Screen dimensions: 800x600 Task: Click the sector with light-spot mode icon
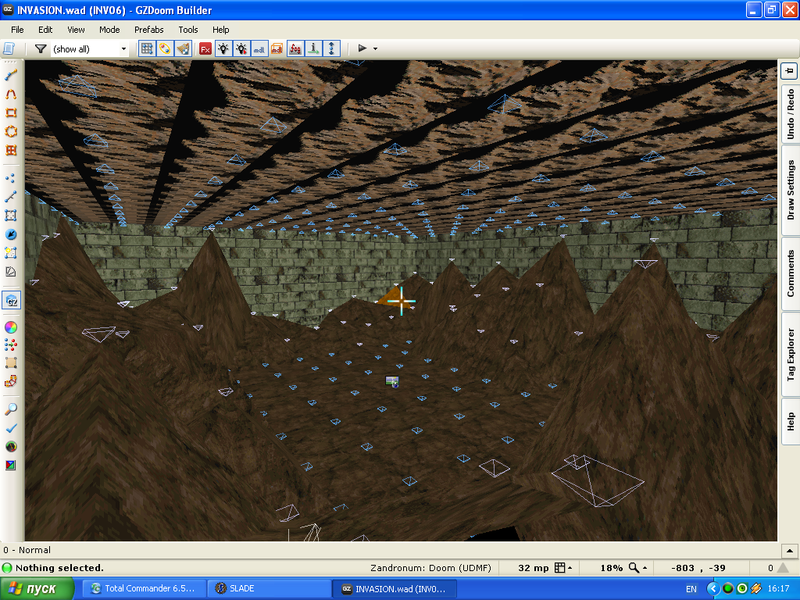click(x=11, y=253)
